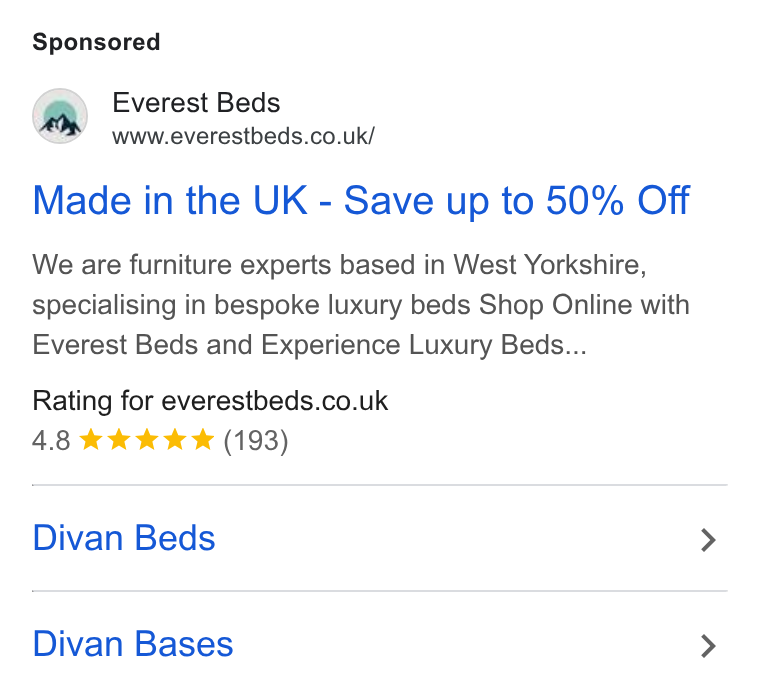Click the Everest Beds advertiser name
This screenshot has width=760, height=696.
point(196,102)
